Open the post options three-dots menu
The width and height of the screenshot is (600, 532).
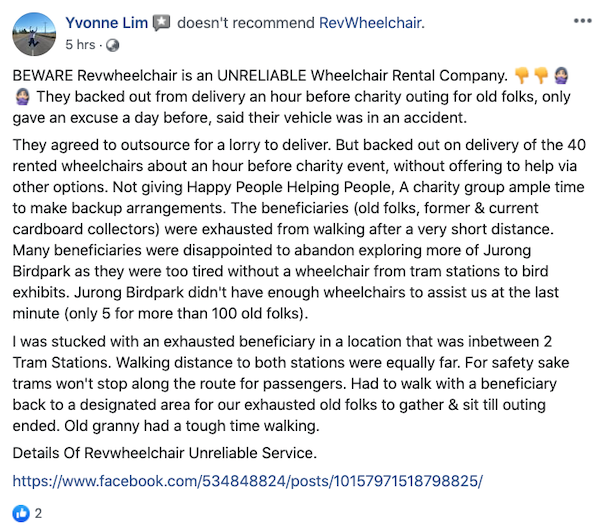[x=582, y=21]
